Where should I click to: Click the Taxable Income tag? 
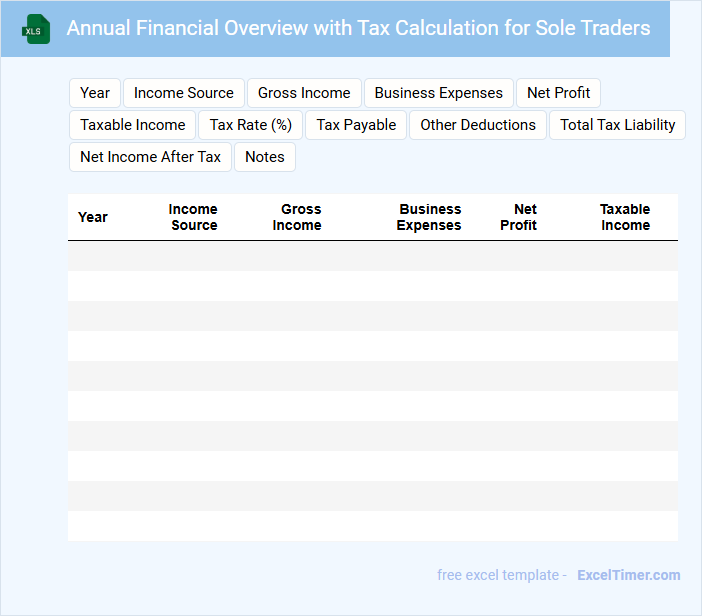coord(133,125)
